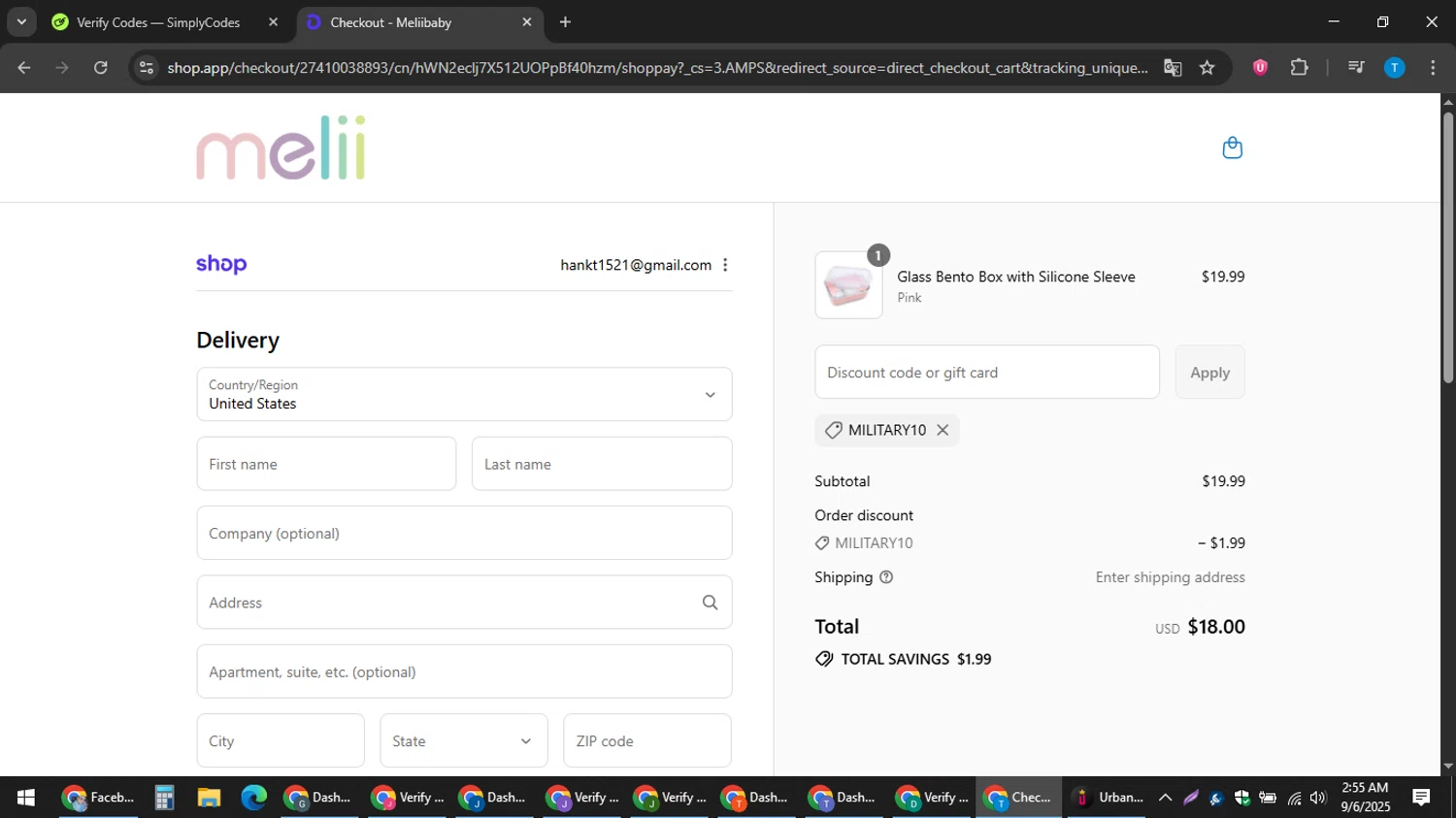Click the ZIP code field
This screenshot has height=818, width=1456.
point(647,741)
